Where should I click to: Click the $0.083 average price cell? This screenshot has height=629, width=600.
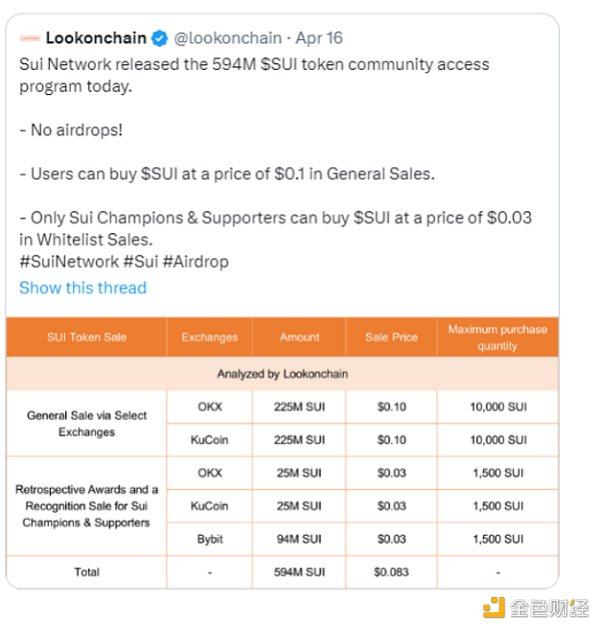[391, 572]
